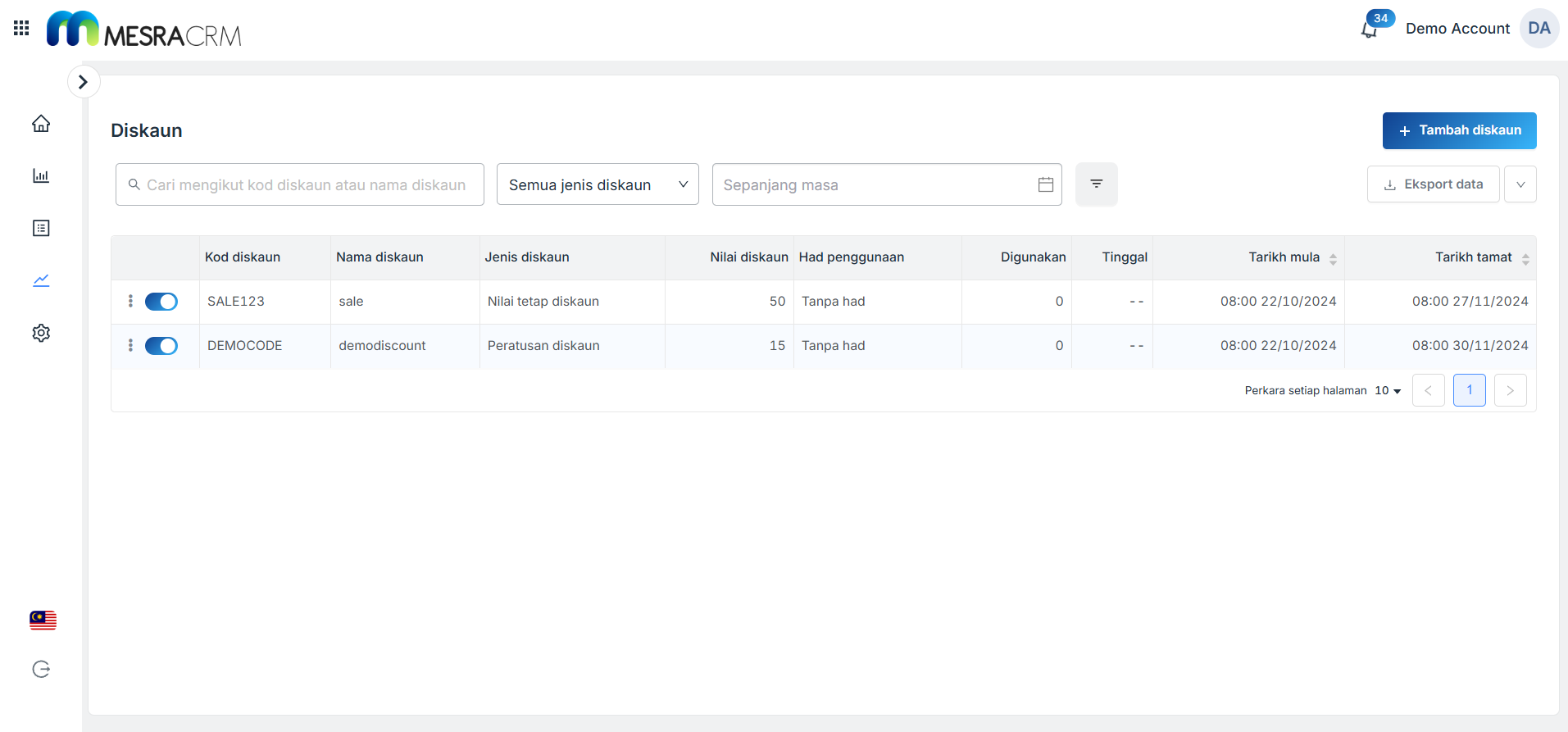Expand the sidebar with the chevron arrow

(x=83, y=82)
